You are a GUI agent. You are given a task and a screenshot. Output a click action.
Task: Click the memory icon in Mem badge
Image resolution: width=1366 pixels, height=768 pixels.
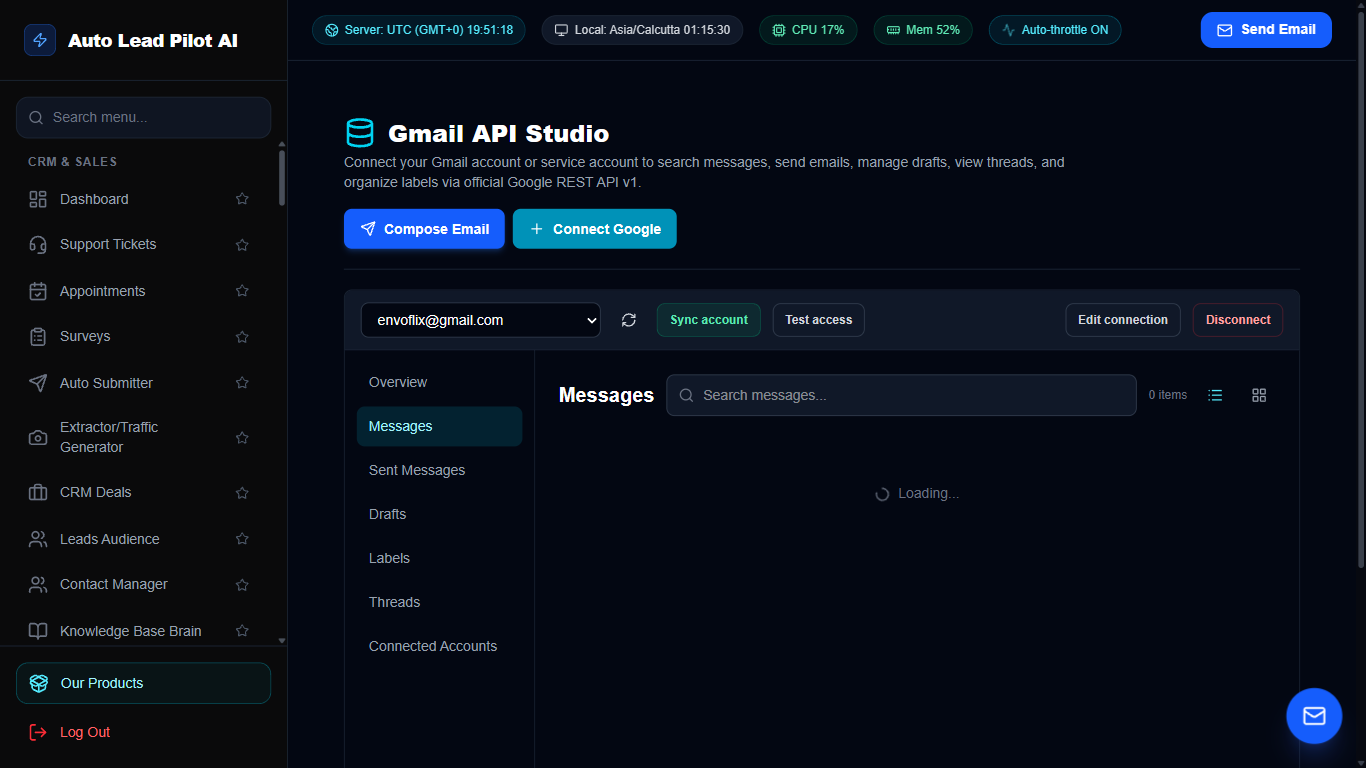click(x=893, y=30)
